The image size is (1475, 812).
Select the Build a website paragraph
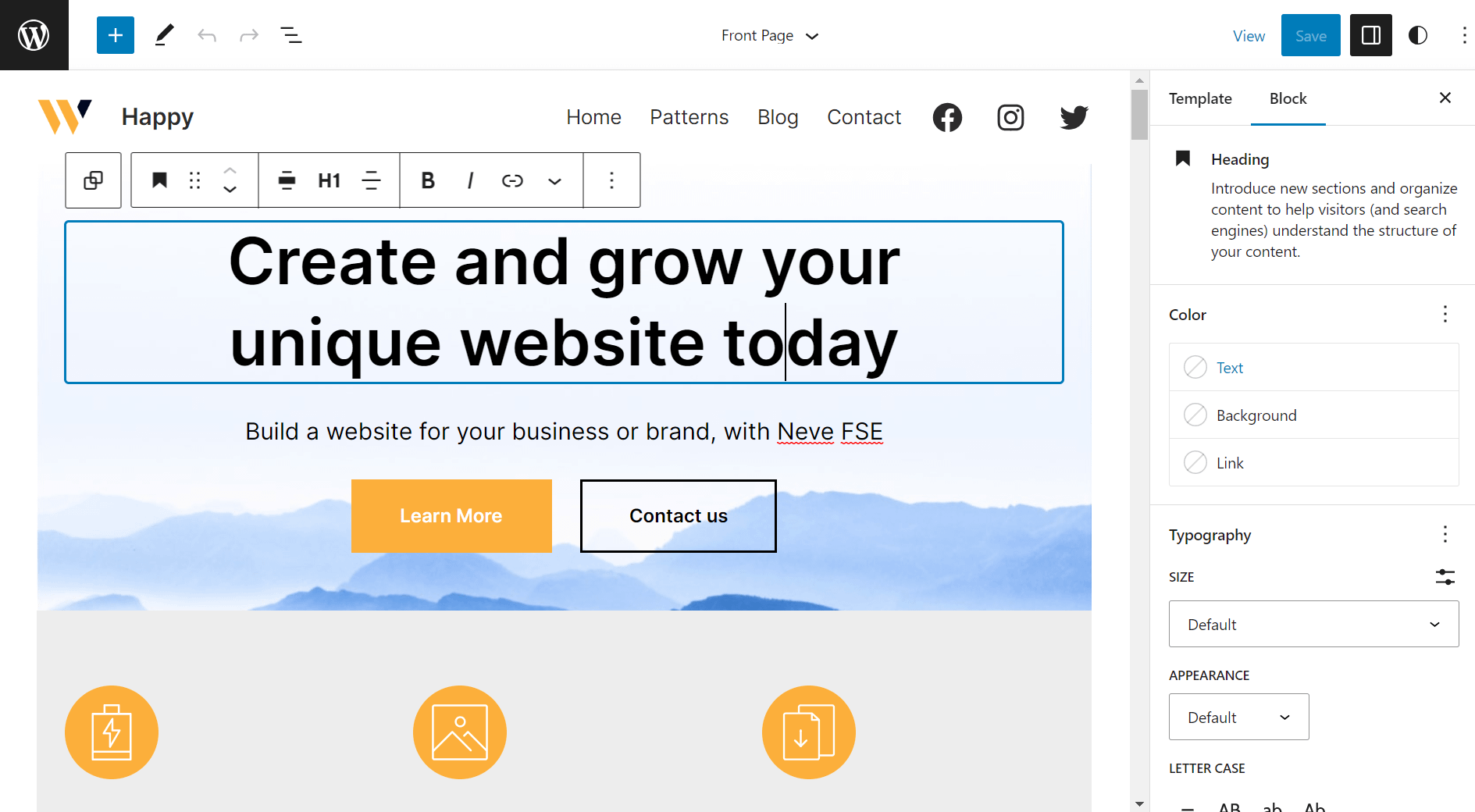[x=564, y=431]
